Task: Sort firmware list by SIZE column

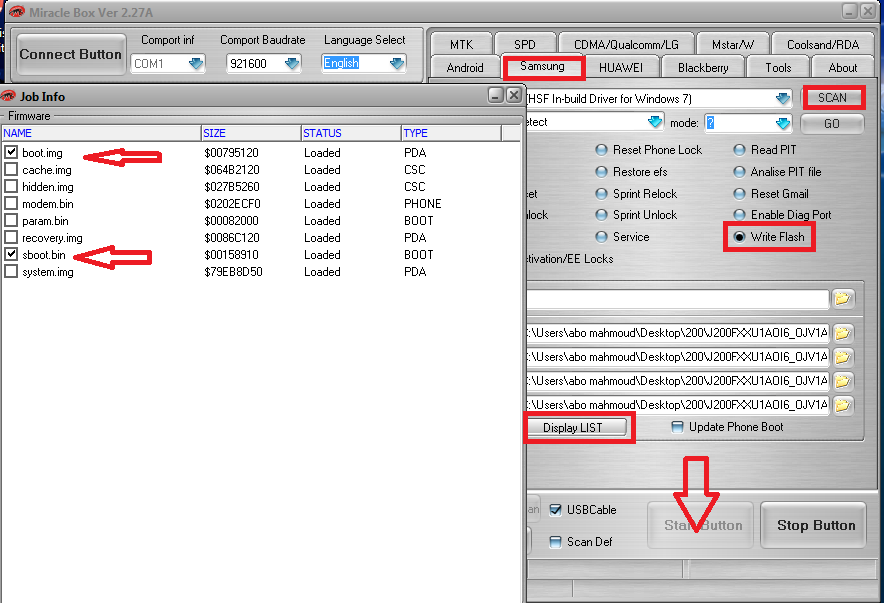Action: click(x=251, y=133)
